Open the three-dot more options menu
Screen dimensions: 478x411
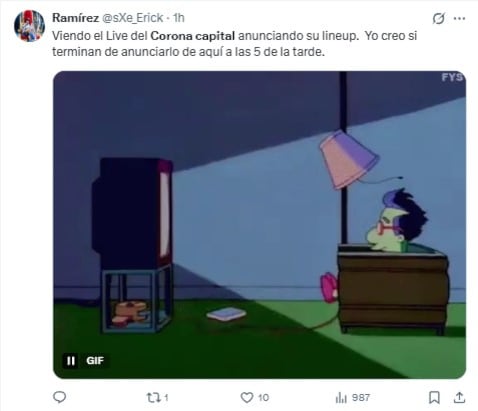(x=460, y=18)
